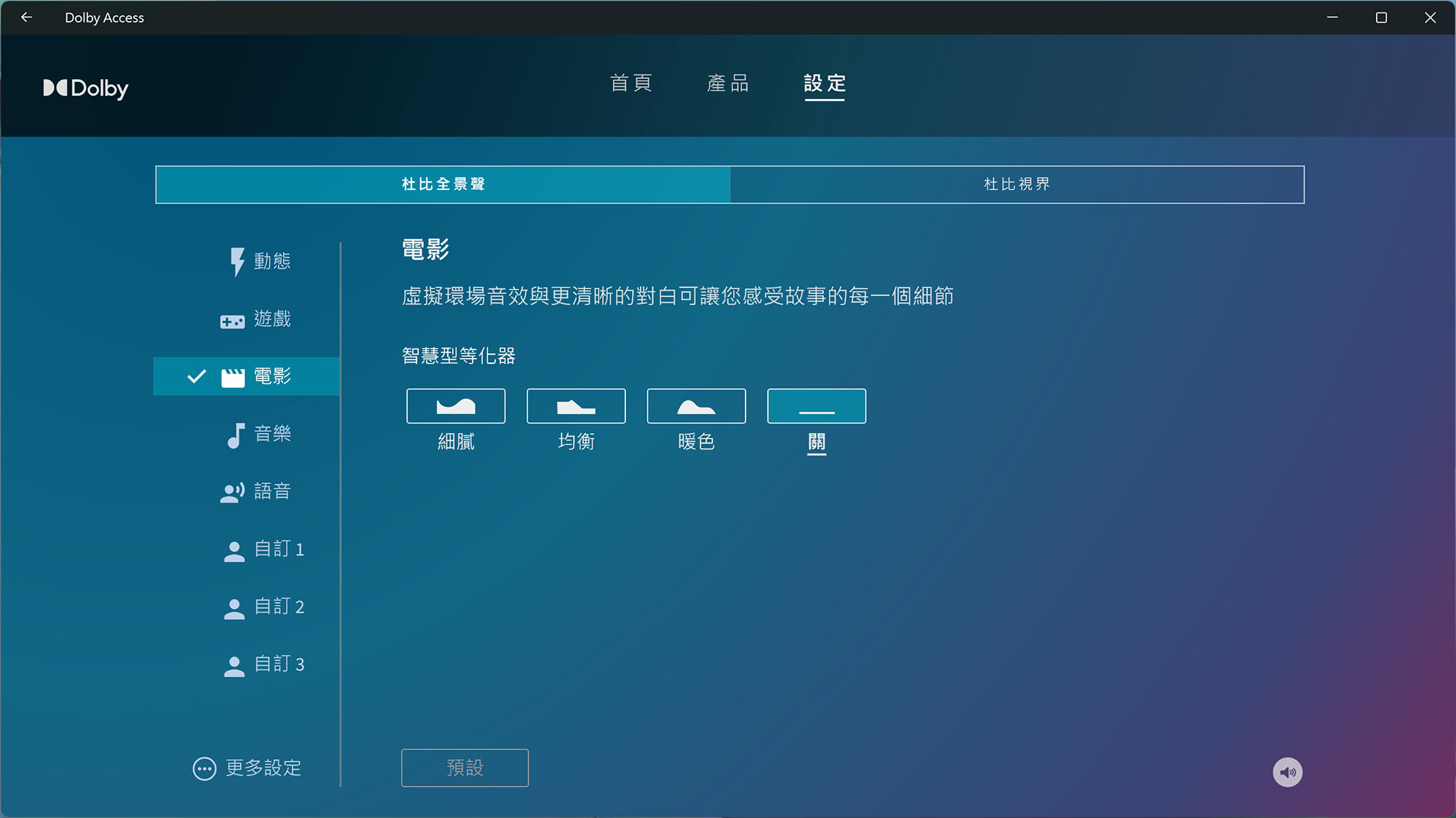
Task: Select the 自訂 2 profile label
Action: pos(279,606)
